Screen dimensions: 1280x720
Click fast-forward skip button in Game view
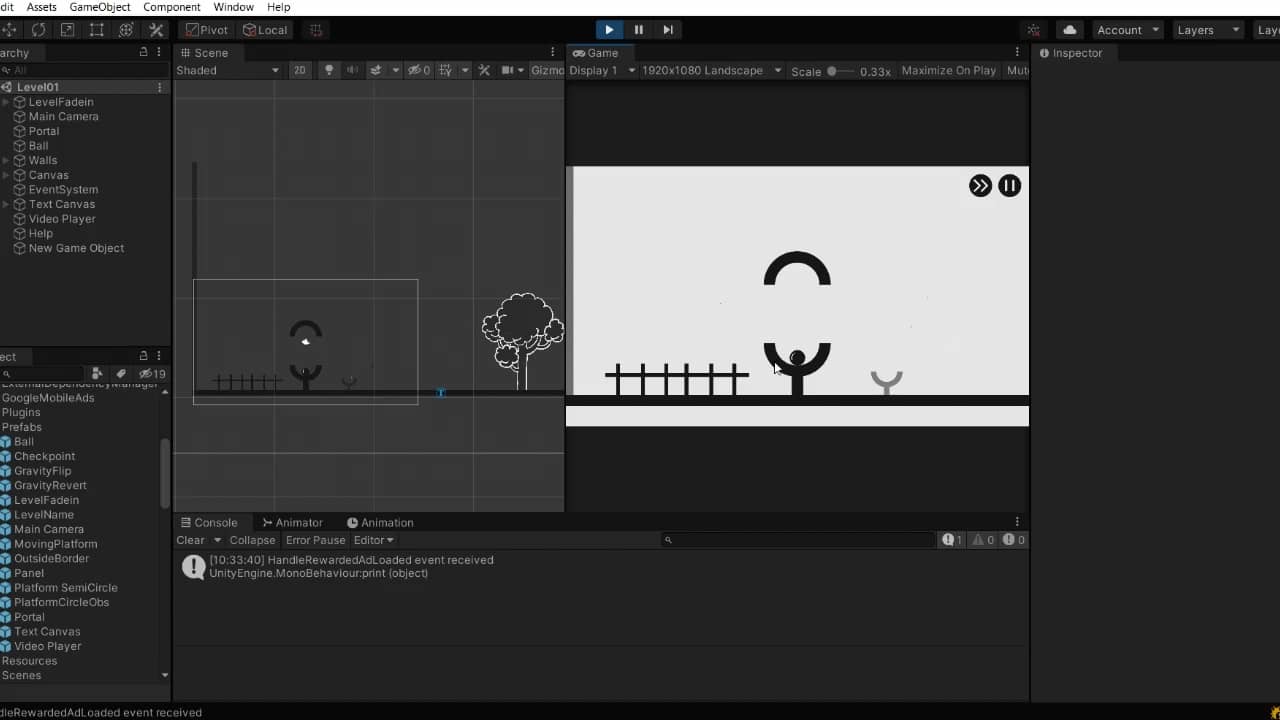(980, 185)
